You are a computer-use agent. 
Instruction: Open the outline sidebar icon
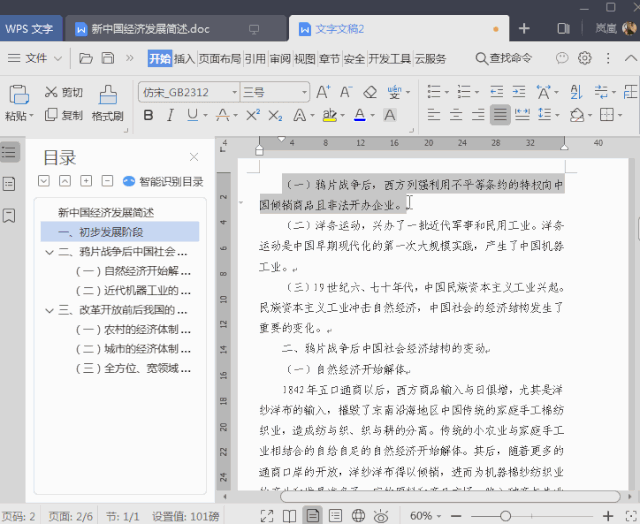tap(9, 153)
